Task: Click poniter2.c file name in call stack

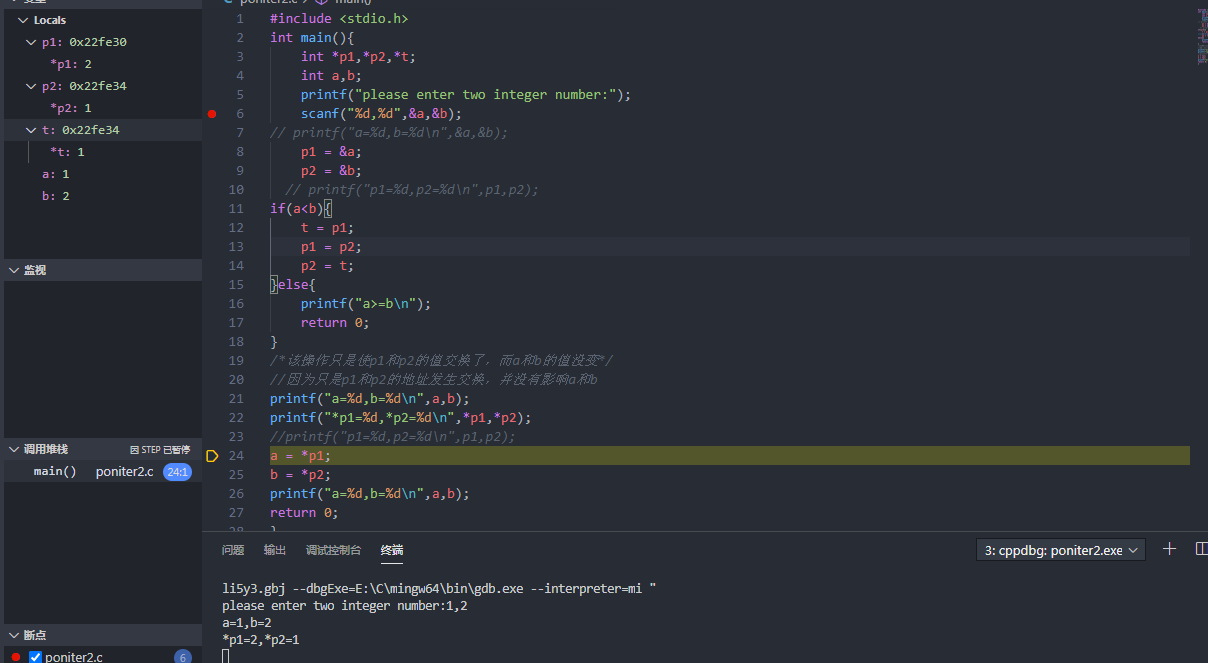Action: tap(125, 471)
